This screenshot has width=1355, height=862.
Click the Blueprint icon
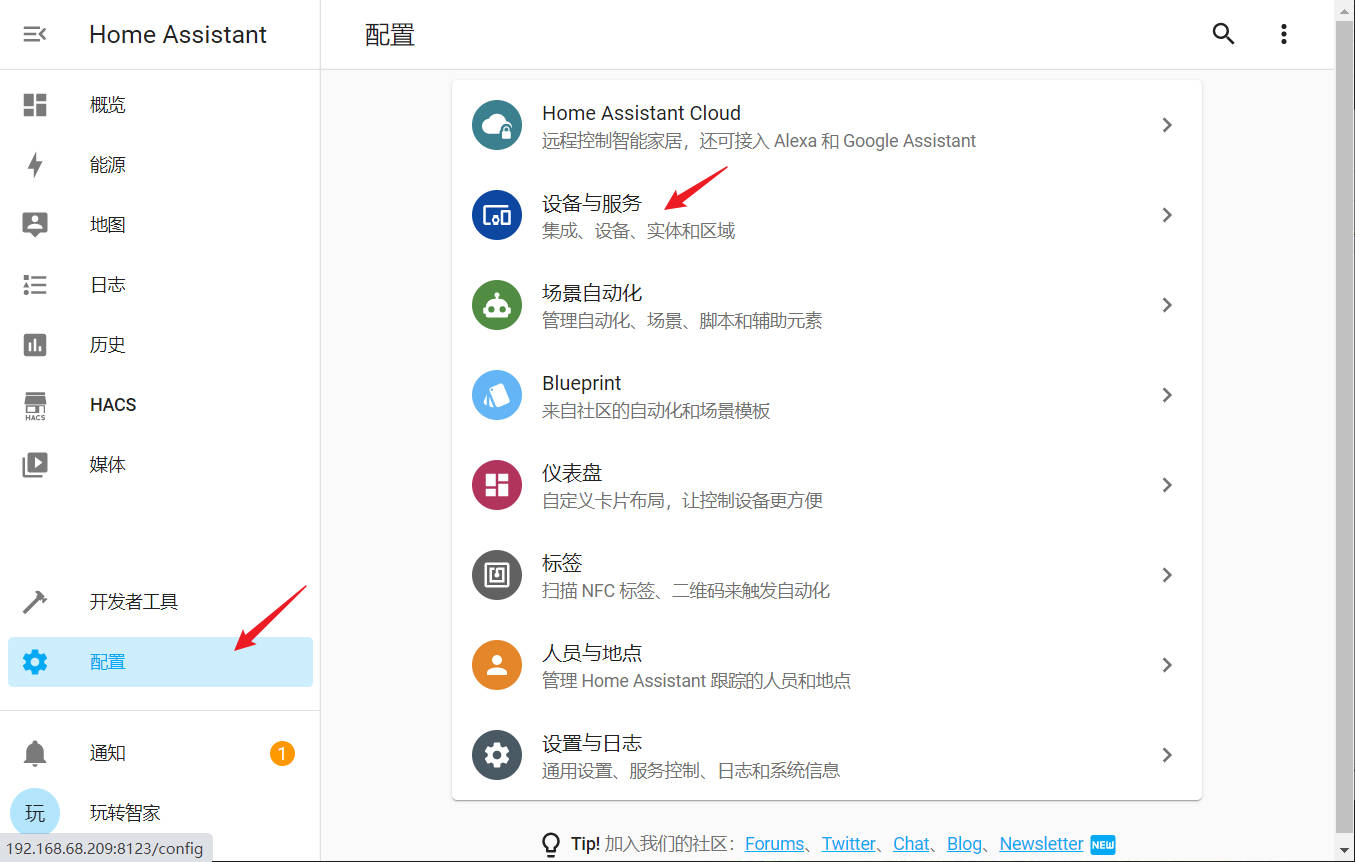tap(497, 395)
